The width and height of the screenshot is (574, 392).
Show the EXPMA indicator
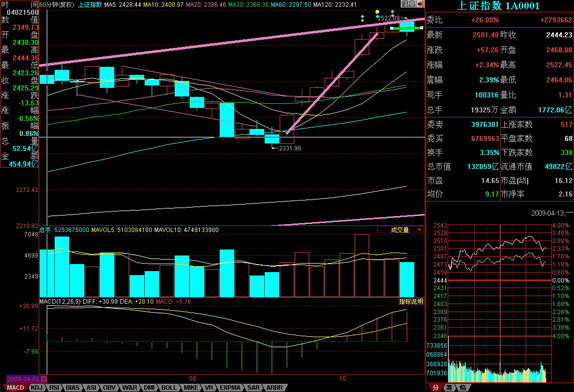click(230, 388)
